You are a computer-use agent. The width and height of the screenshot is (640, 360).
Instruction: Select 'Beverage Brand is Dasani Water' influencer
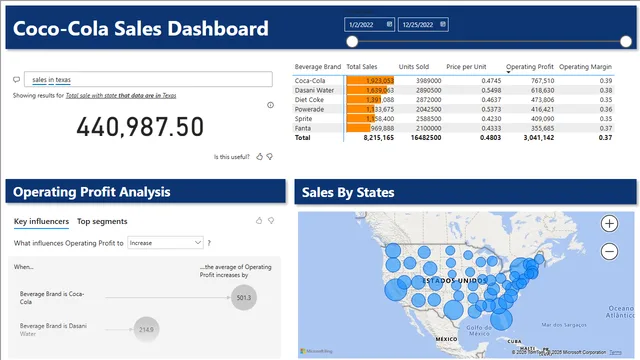click(x=53, y=329)
